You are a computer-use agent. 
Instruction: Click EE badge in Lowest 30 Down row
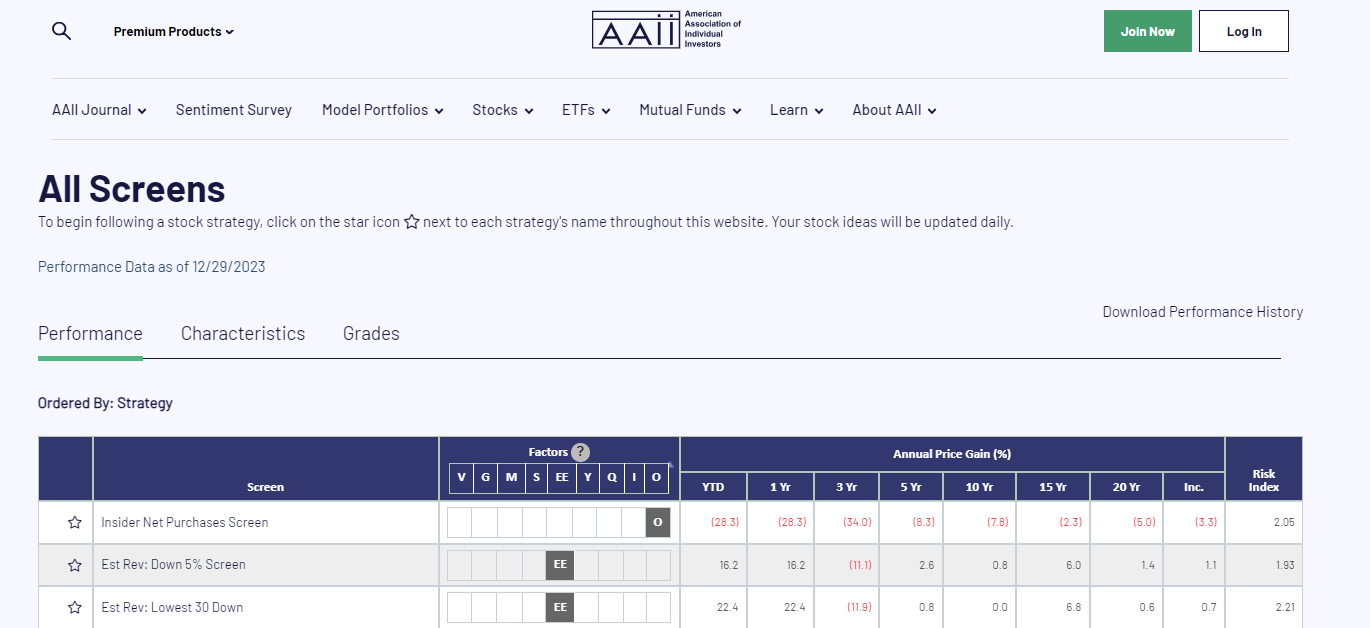(x=560, y=607)
